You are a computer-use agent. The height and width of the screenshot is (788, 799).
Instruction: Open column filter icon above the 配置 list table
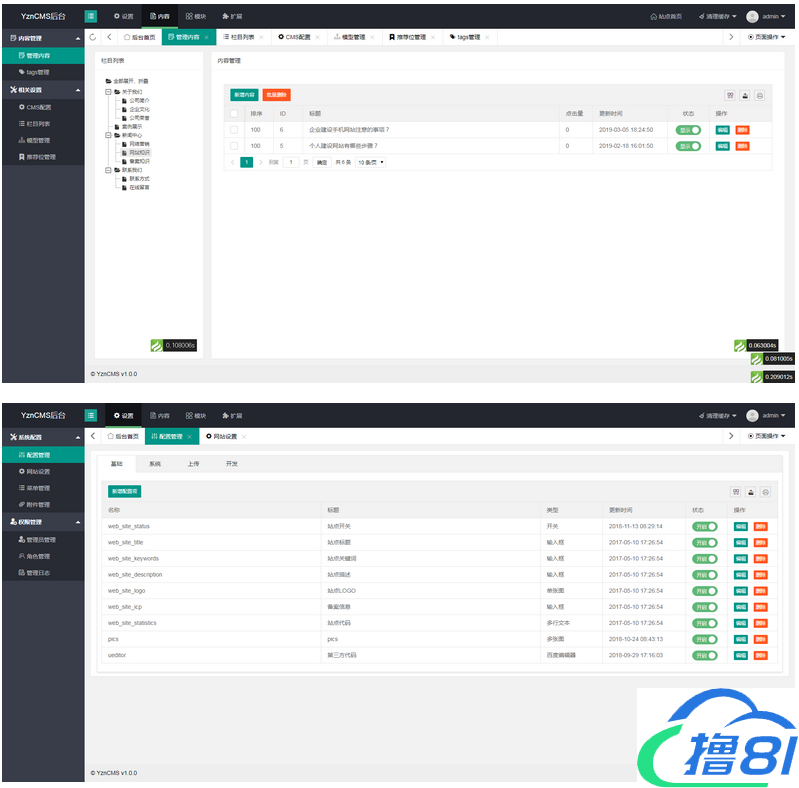736,492
